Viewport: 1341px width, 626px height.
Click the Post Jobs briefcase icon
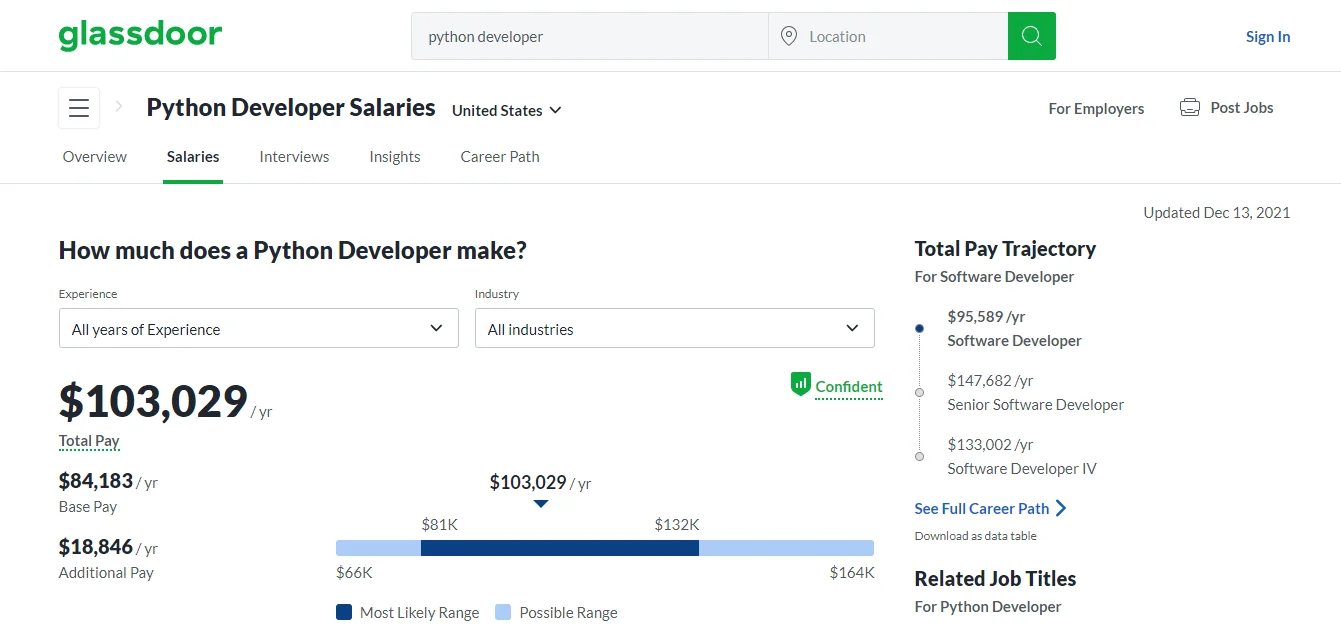tap(1189, 107)
